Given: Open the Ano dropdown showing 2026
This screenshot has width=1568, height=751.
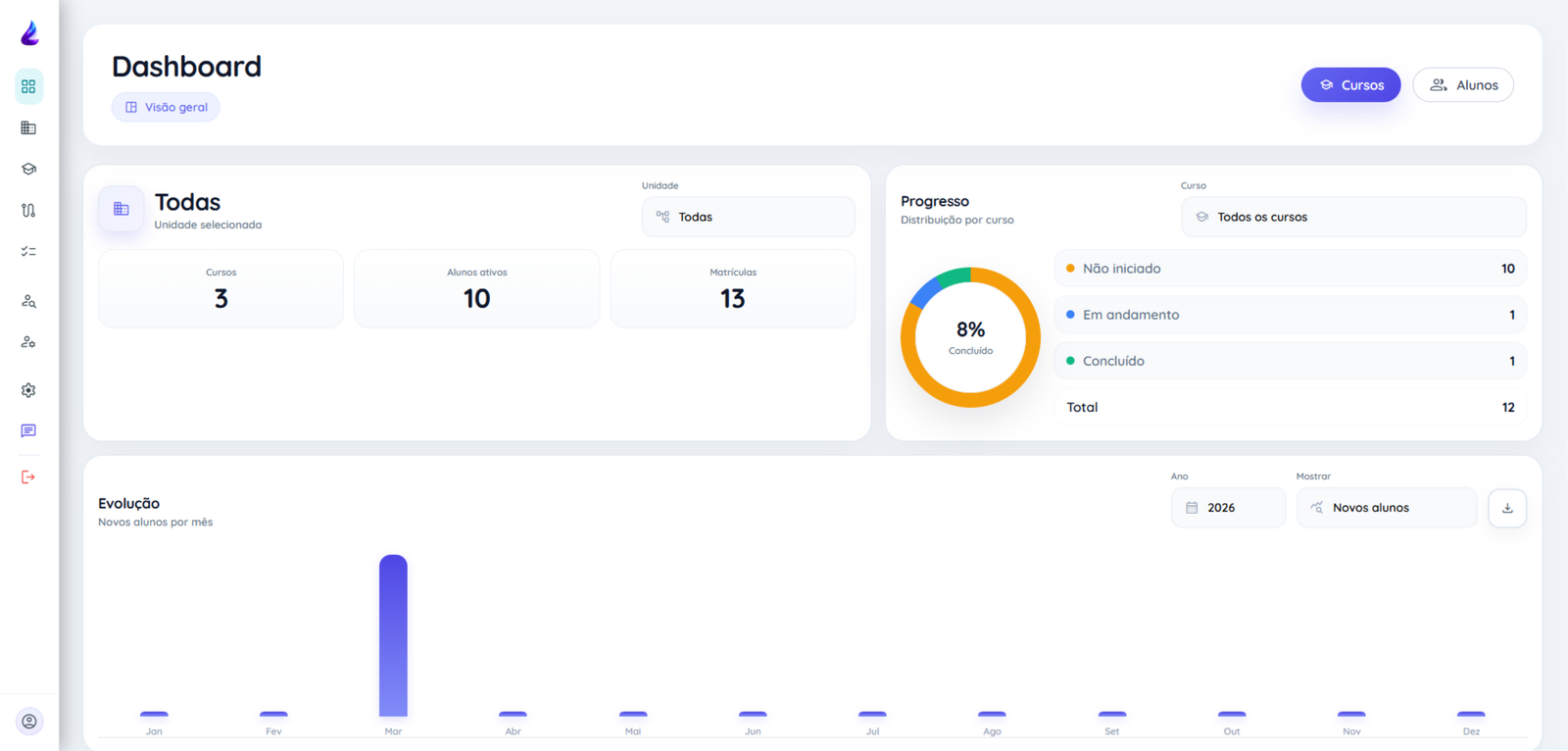Looking at the screenshot, I should click(x=1228, y=508).
